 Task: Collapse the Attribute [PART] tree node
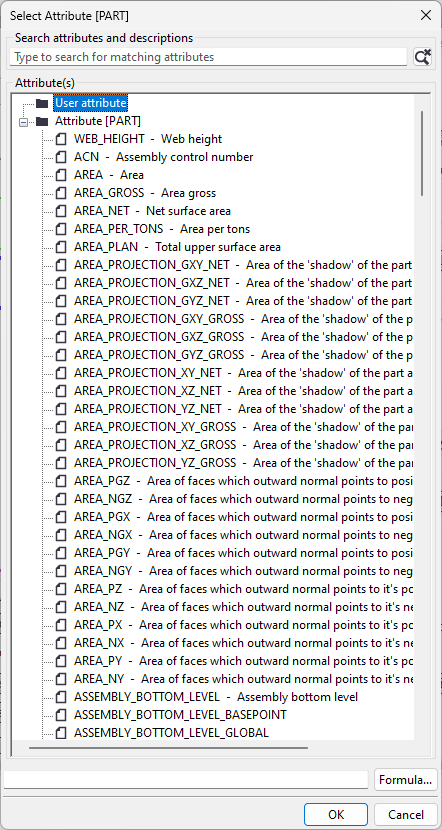[x=23, y=122]
